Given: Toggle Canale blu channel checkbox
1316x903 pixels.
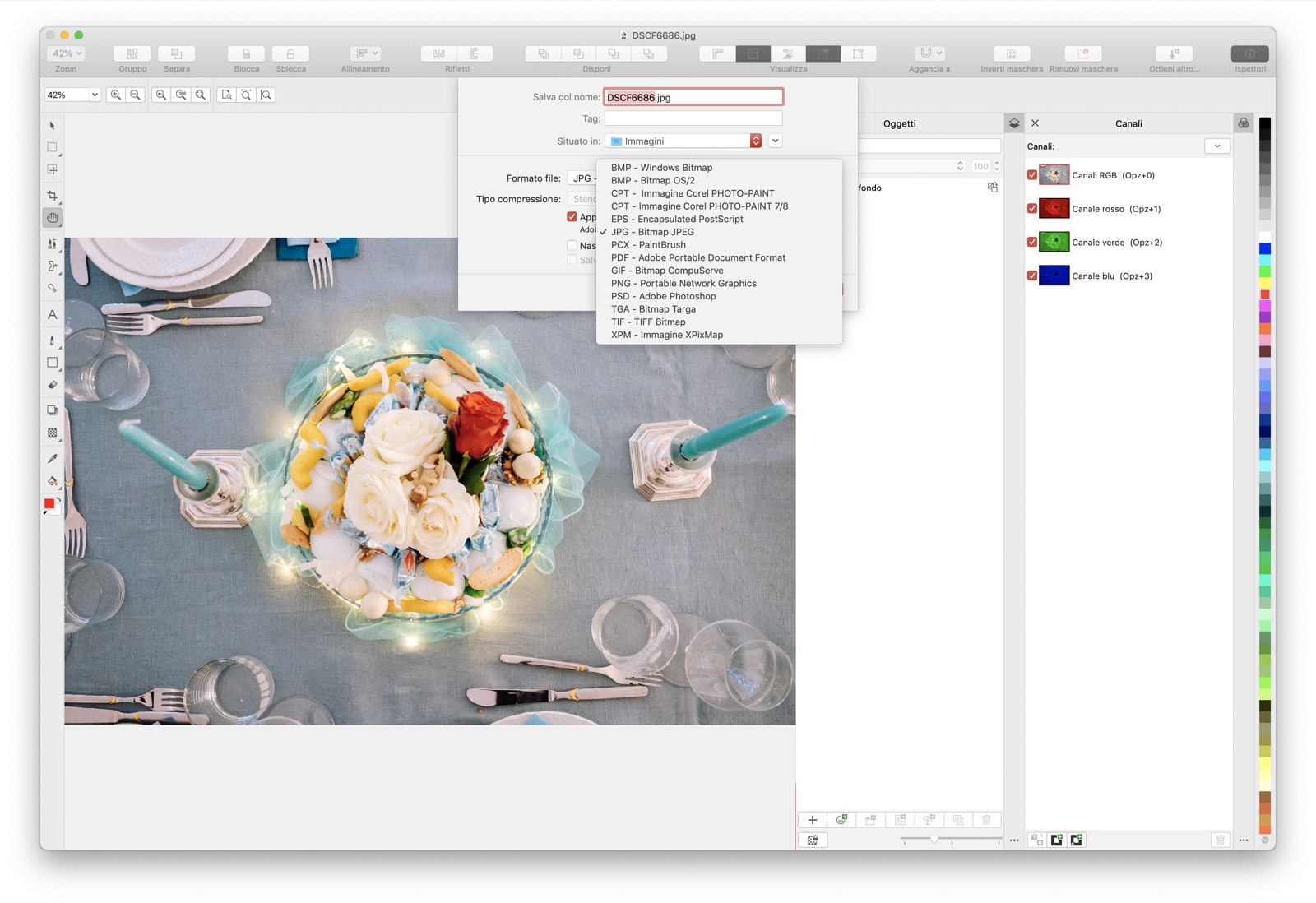Looking at the screenshot, I should tap(1032, 276).
